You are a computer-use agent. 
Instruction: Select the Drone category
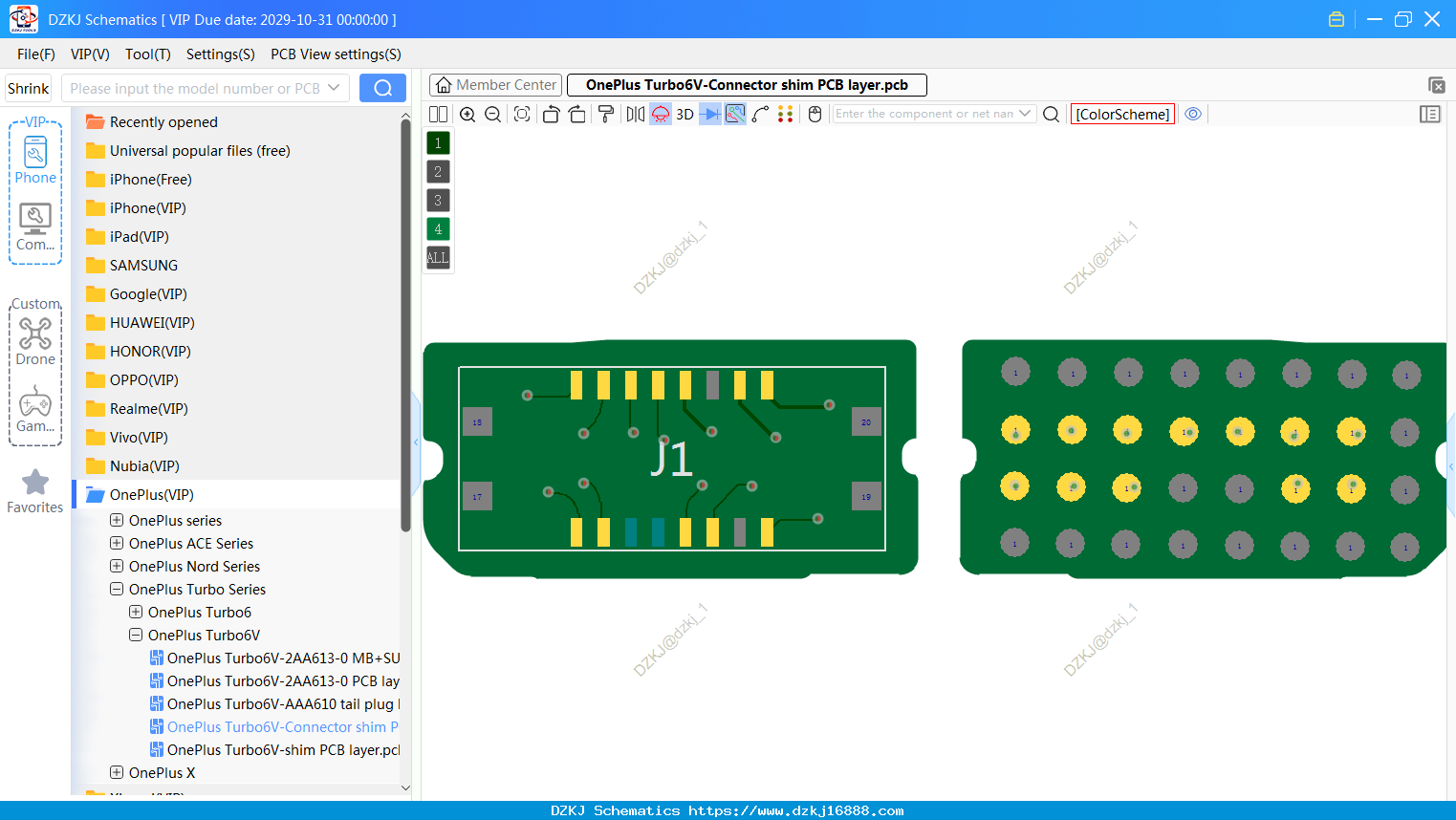click(x=35, y=341)
